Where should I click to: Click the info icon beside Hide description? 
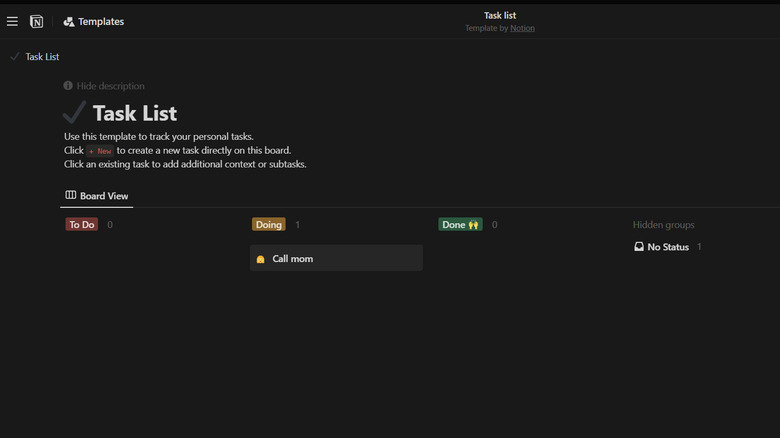(68, 86)
